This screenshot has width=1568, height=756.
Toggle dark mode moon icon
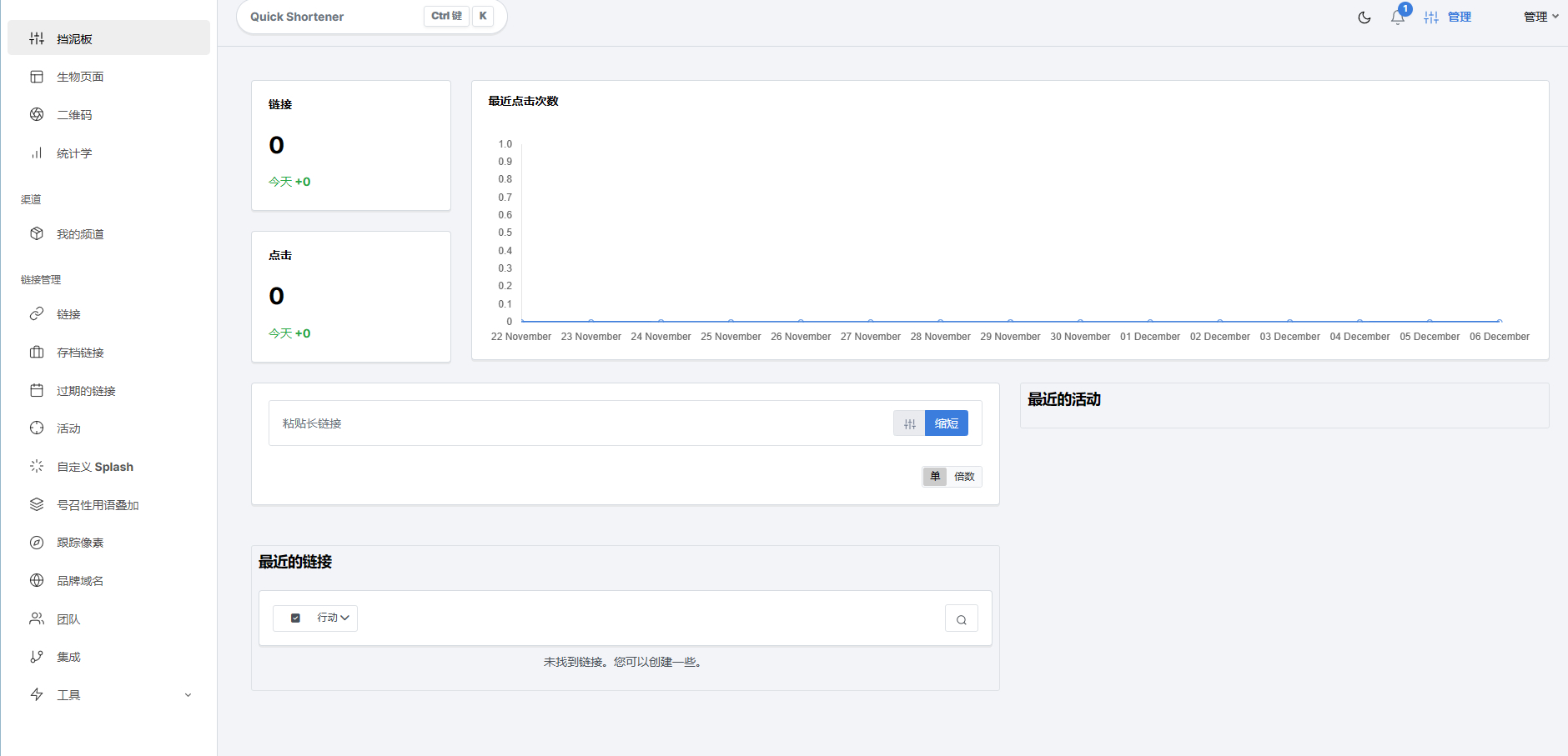1364,18
